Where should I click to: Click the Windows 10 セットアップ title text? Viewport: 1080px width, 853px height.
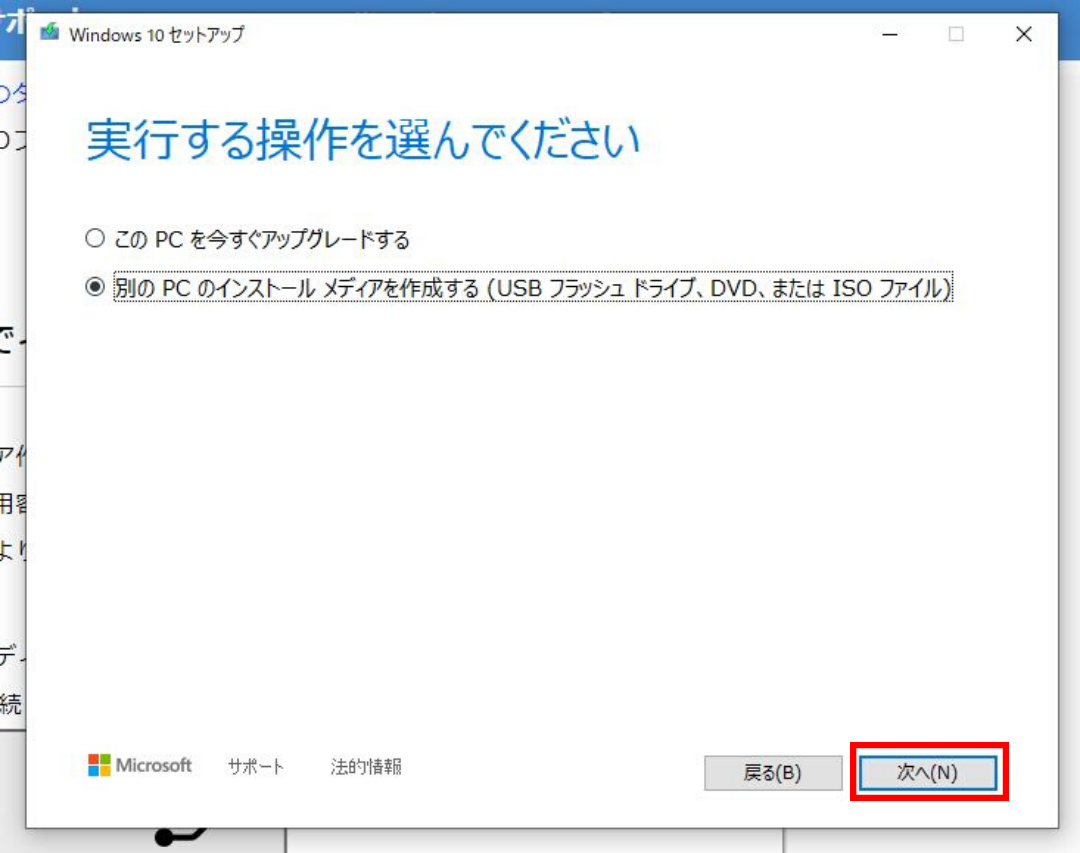click(157, 34)
